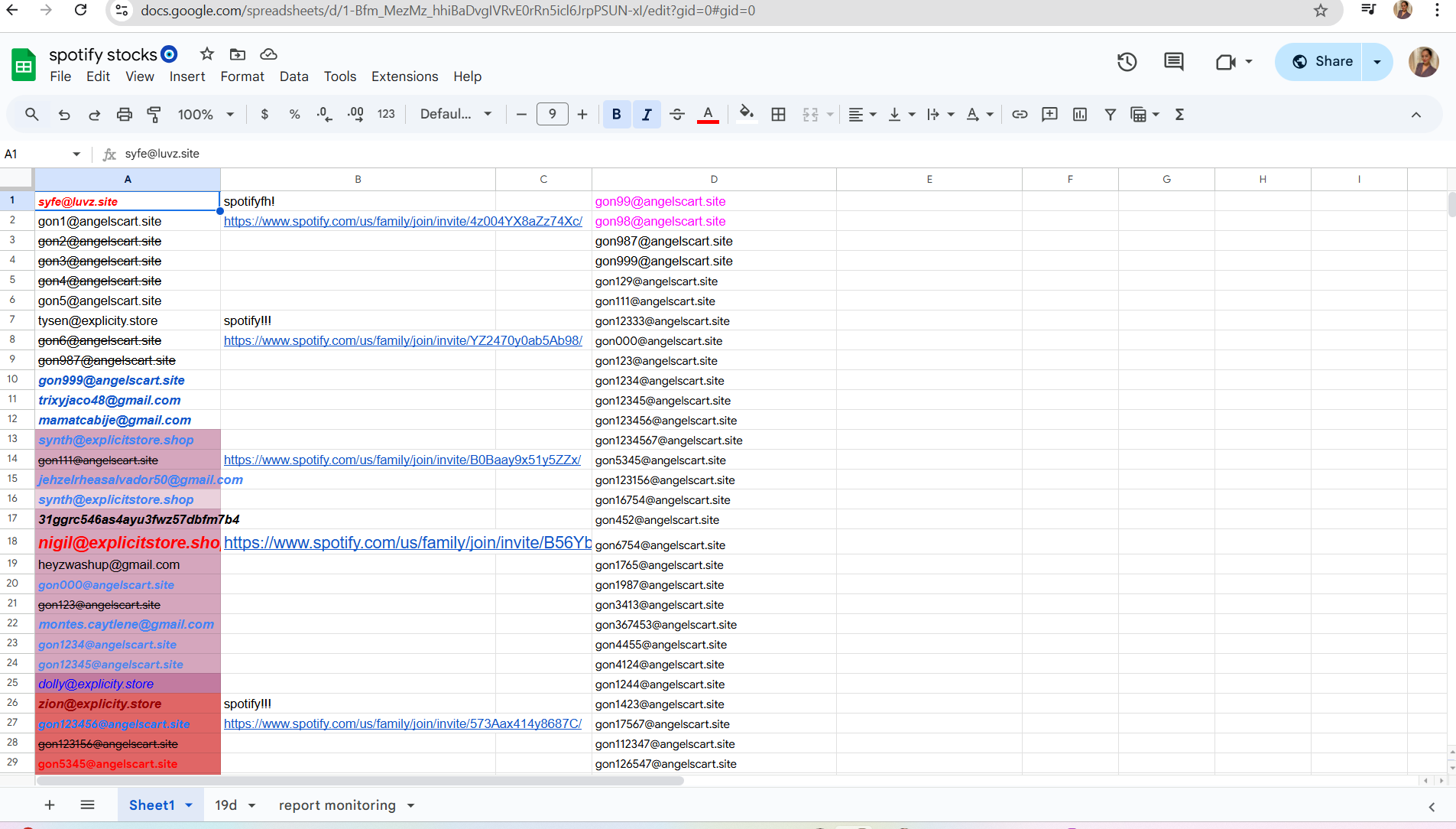Activate the paint format tool
The width and height of the screenshot is (1456, 829).
154,115
